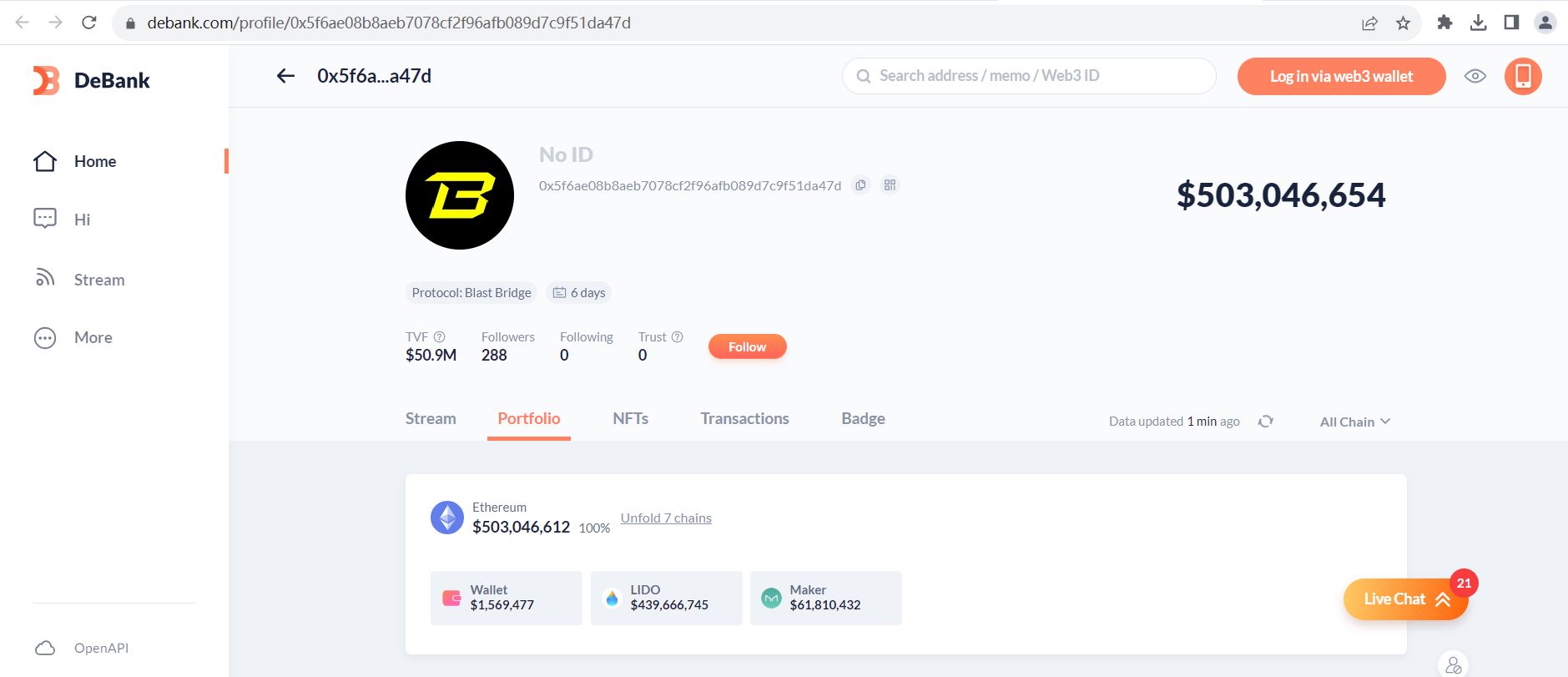Open Stream in the left sidebar

click(79, 280)
